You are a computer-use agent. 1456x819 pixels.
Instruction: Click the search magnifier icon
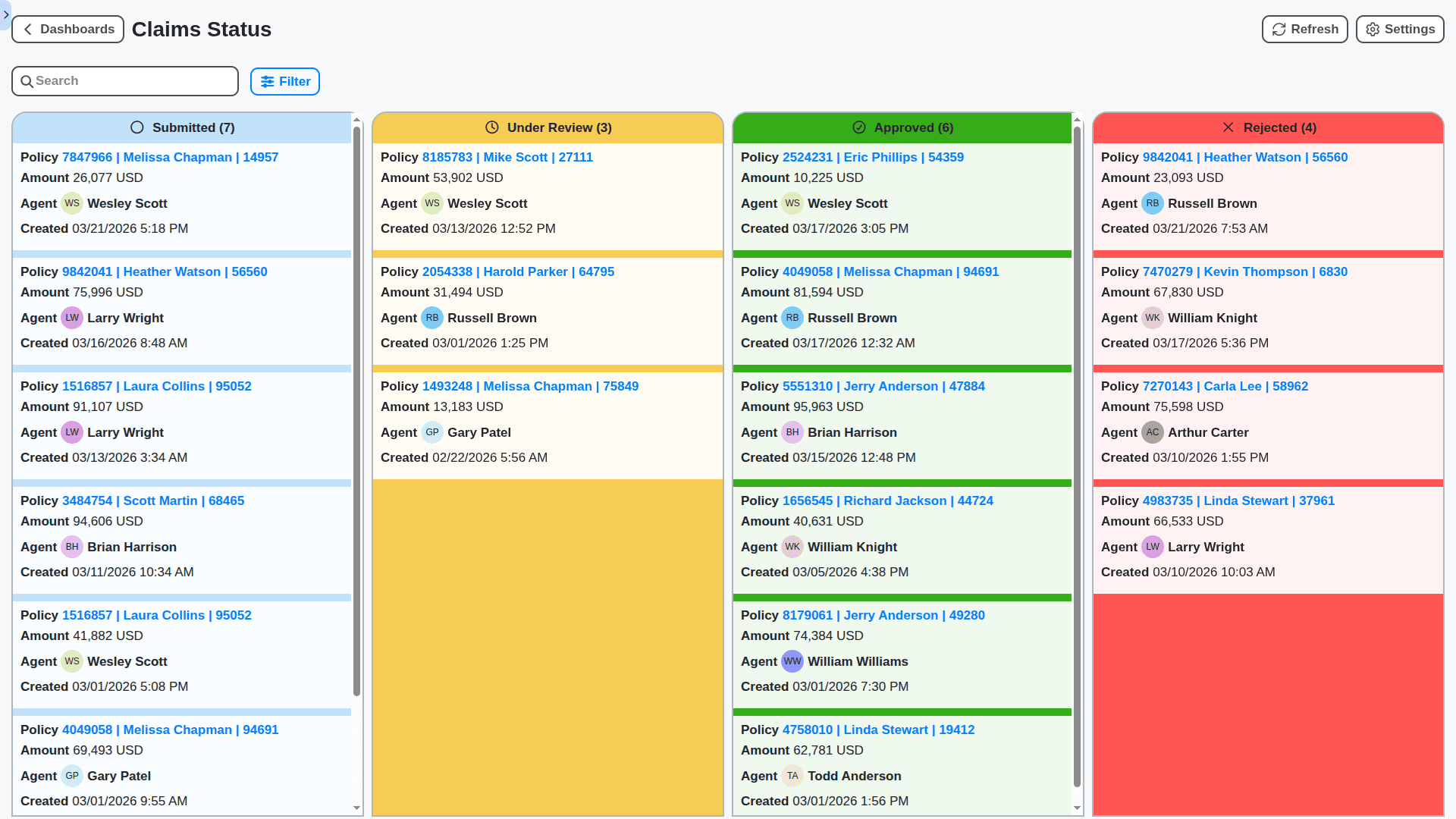[27, 80]
